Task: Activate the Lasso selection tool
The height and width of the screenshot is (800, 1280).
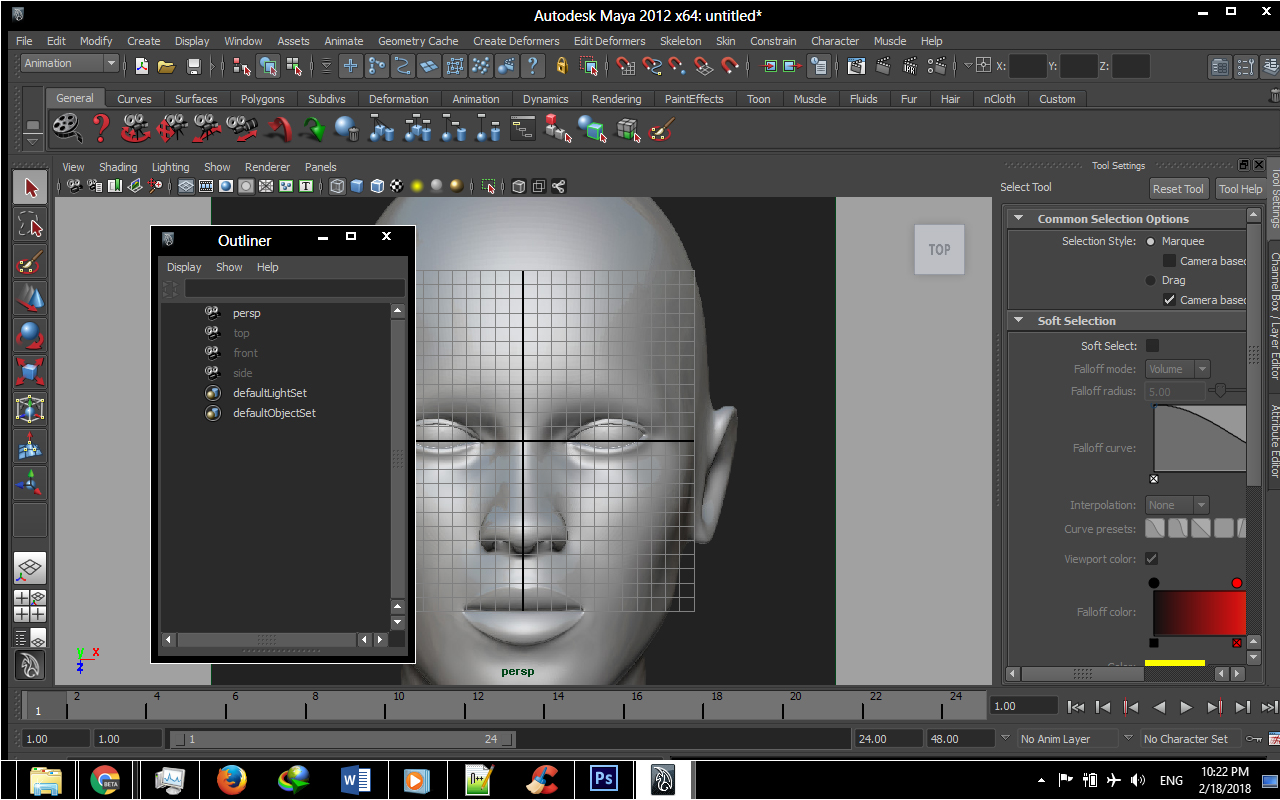Action: (x=30, y=224)
